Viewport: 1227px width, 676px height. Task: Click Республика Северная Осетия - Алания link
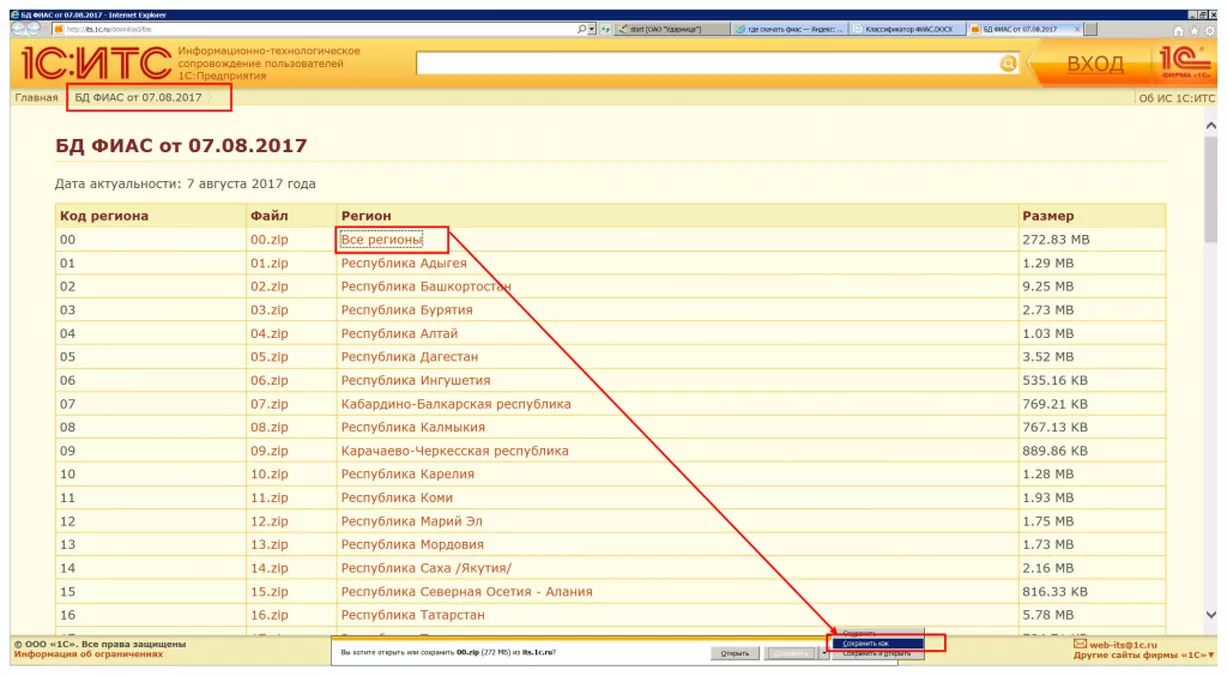(467, 592)
